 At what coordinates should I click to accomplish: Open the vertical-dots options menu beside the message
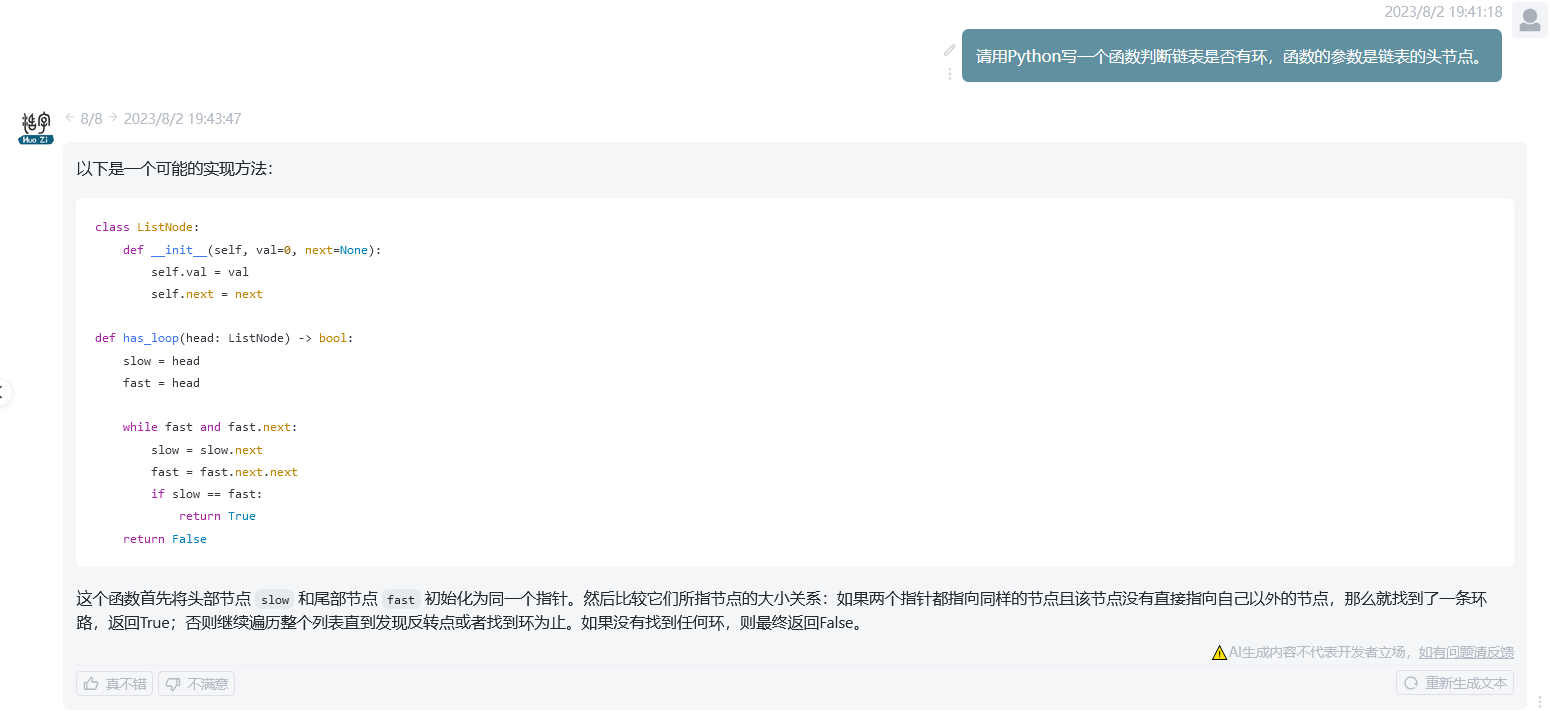949,75
